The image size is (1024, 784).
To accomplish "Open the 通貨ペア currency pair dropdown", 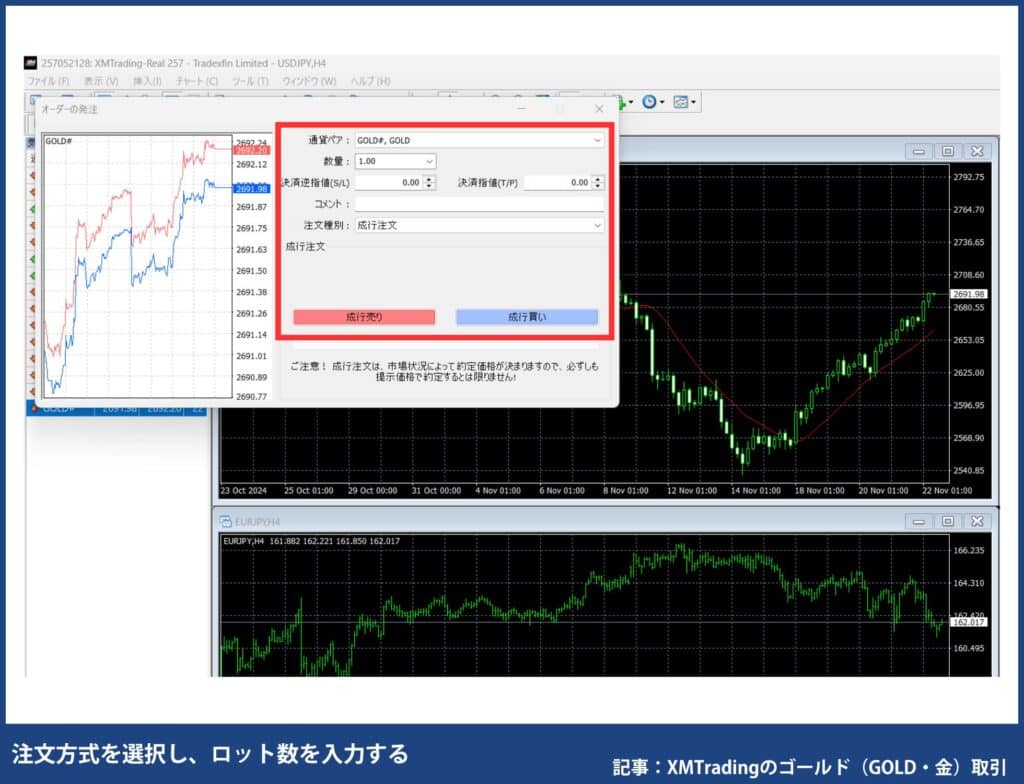I will coord(597,140).
